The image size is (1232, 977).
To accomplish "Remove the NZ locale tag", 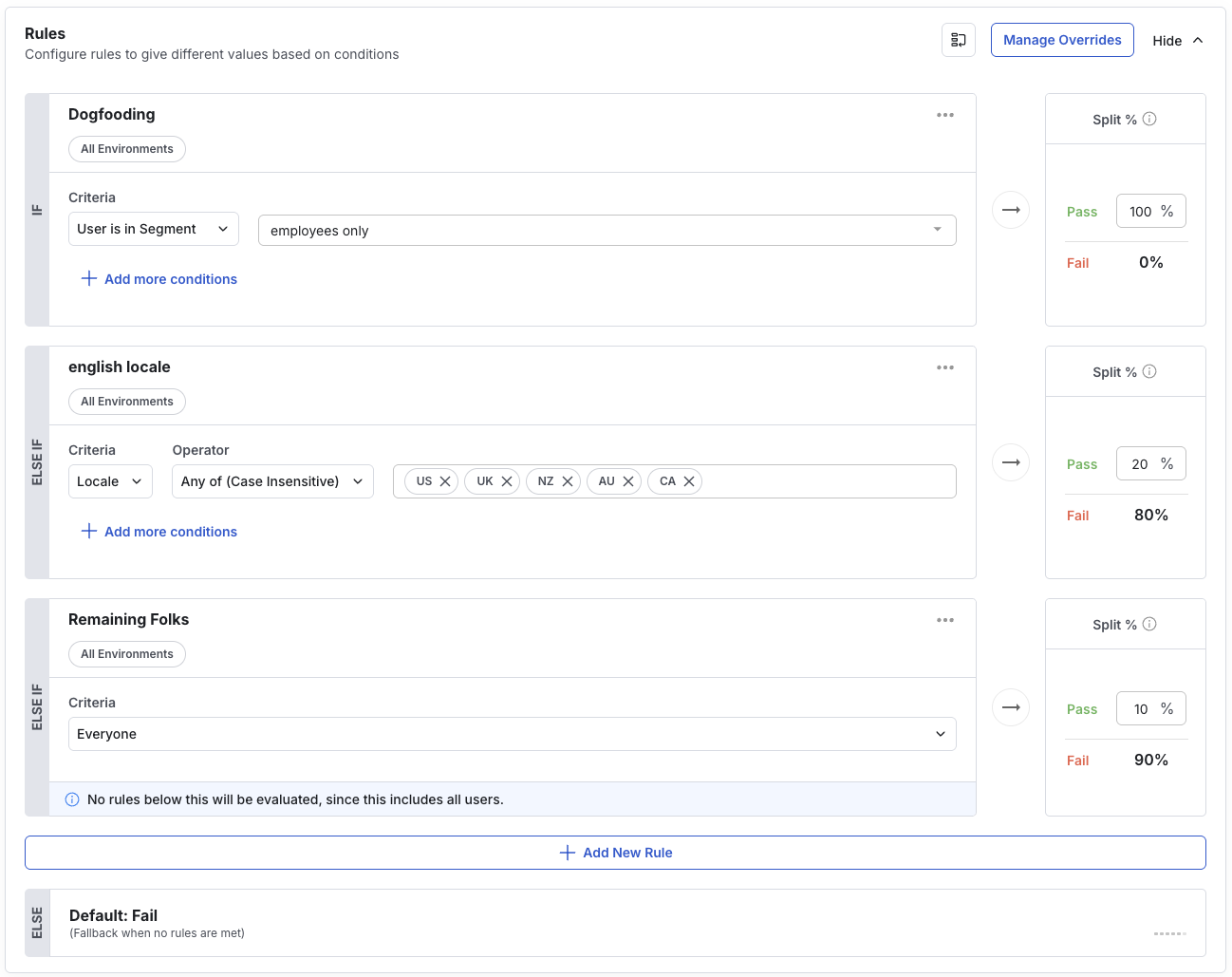I will (x=568, y=481).
